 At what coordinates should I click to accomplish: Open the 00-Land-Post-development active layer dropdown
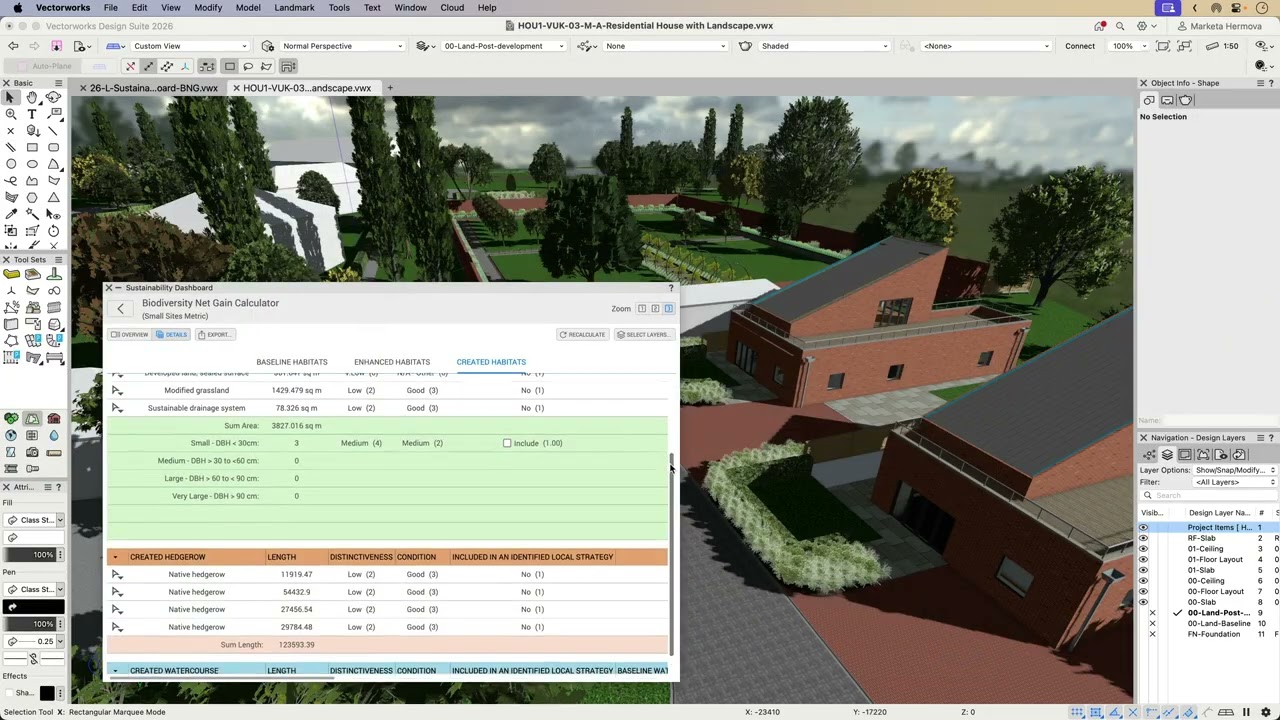(x=502, y=46)
